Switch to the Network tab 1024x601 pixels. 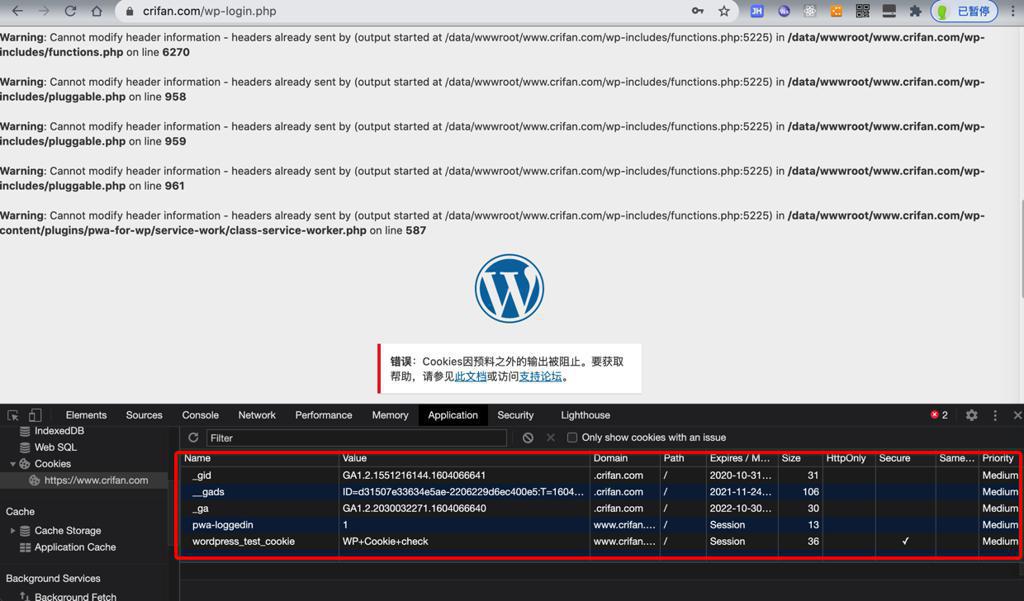click(x=257, y=415)
